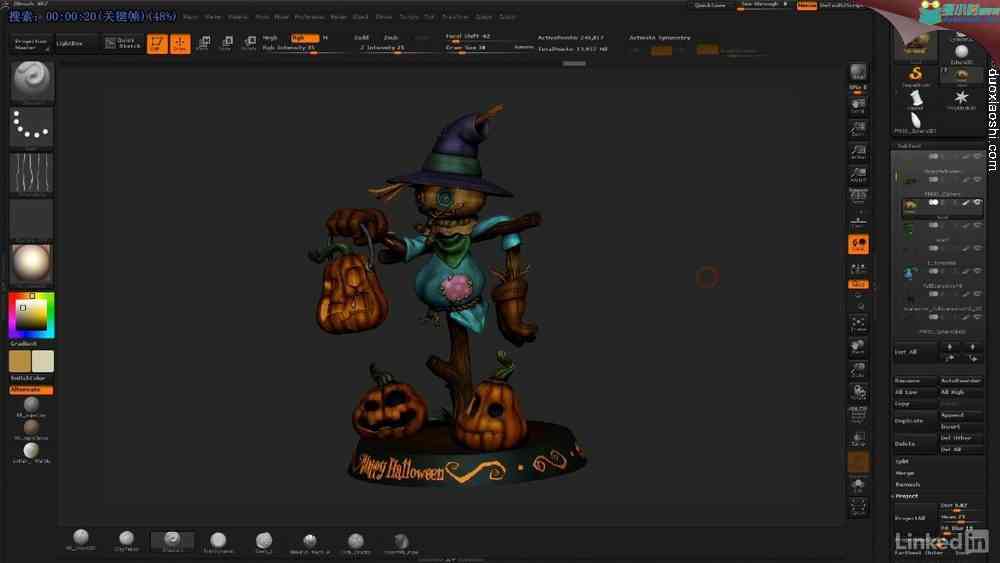Enable Zsub mode
The height and width of the screenshot is (563, 1000).
(x=391, y=38)
